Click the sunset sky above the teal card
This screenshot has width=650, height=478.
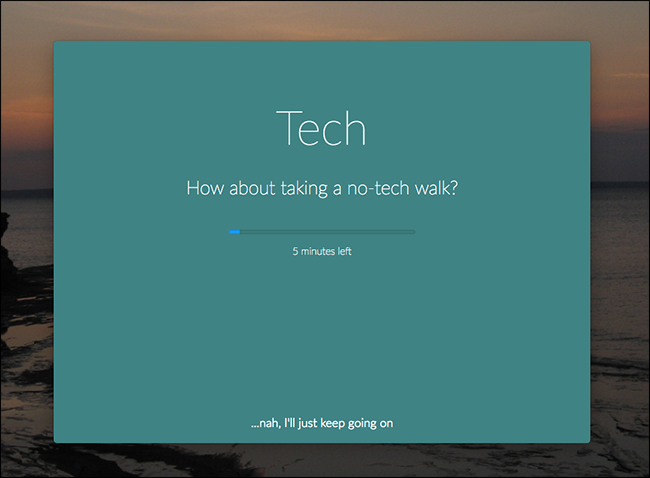click(323, 21)
